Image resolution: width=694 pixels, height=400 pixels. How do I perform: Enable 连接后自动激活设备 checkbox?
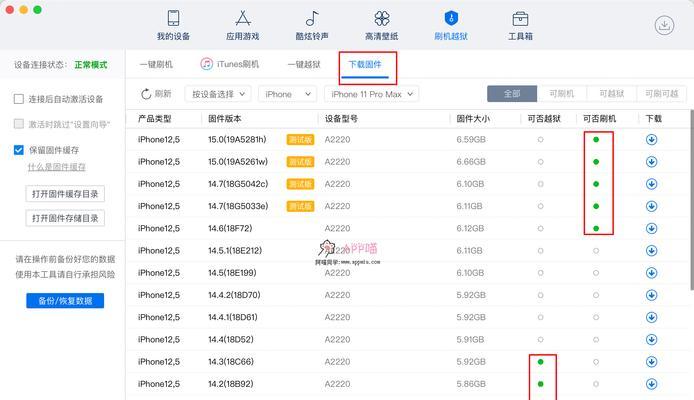pyautogui.click(x=19, y=99)
